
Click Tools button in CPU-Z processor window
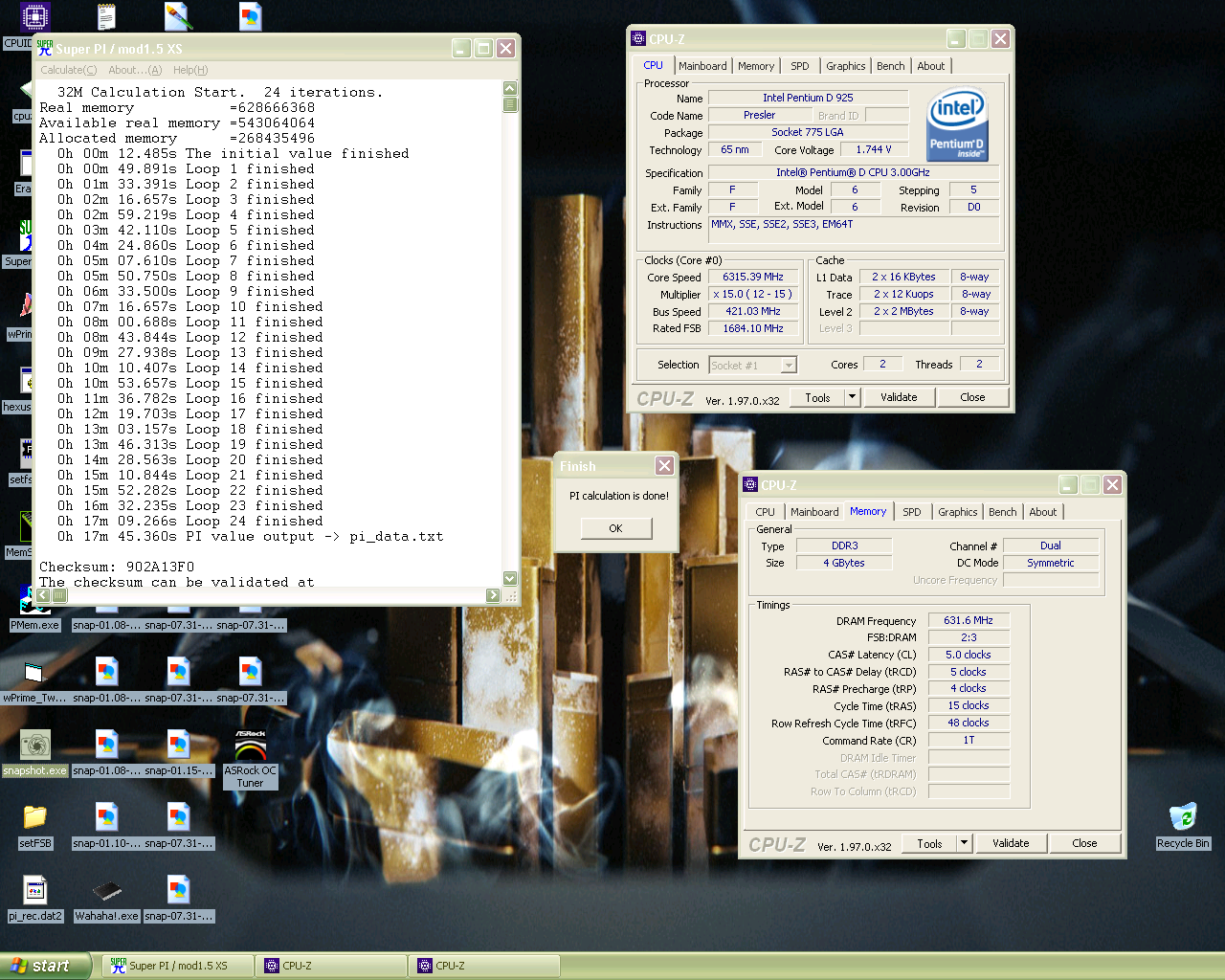click(x=818, y=397)
